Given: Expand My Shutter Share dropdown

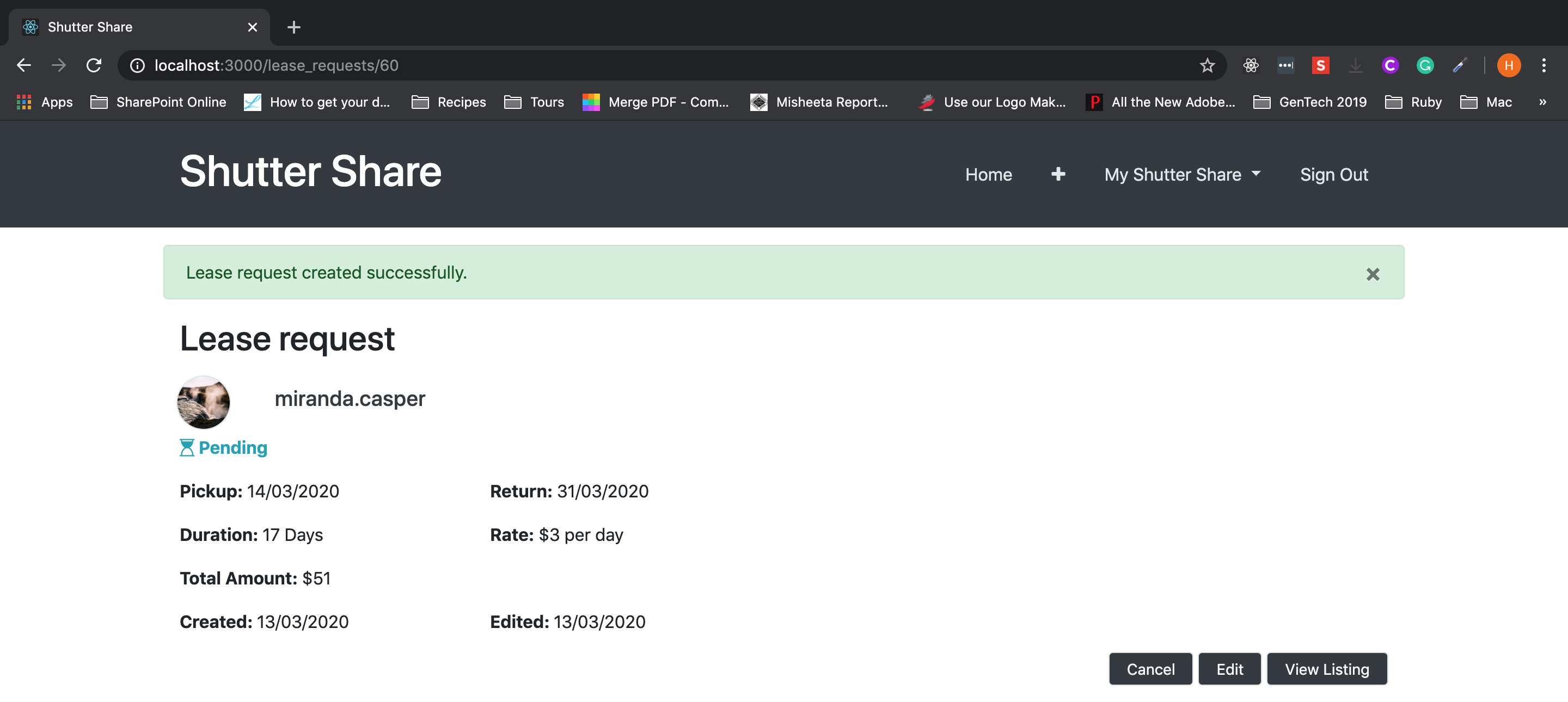Looking at the screenshot, I should pyautogui.click(x=1181, y=175).
